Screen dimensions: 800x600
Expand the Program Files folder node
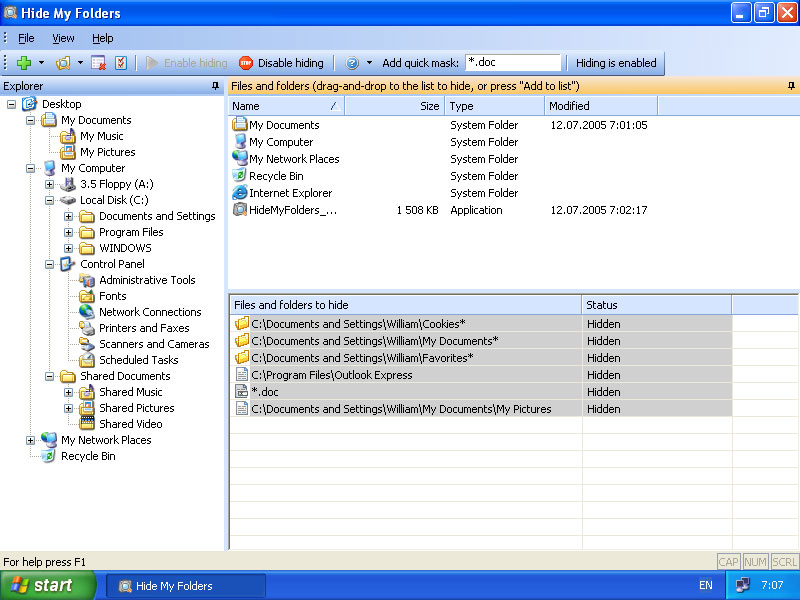68,232
